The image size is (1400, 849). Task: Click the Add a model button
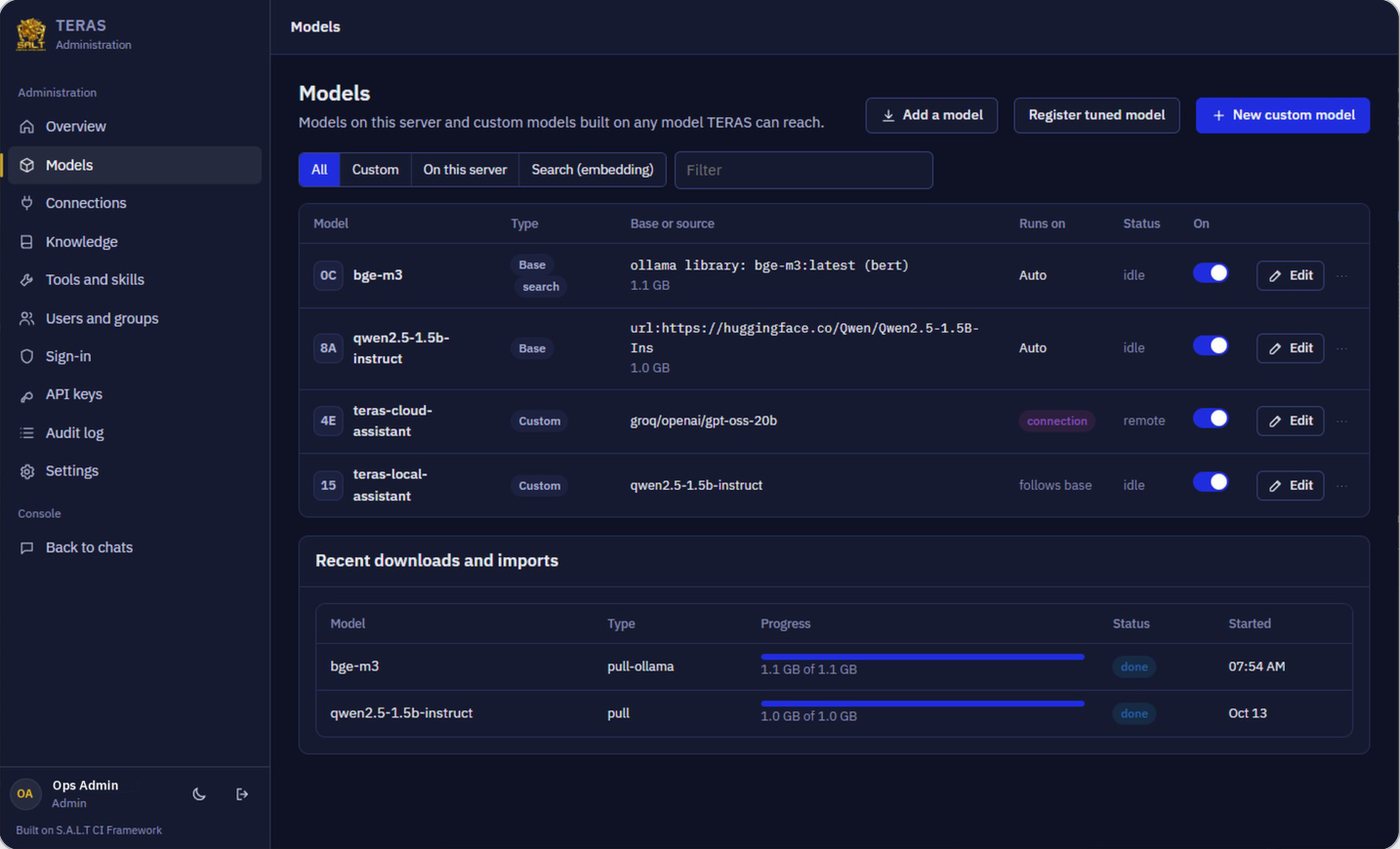[x=932, y=115]
